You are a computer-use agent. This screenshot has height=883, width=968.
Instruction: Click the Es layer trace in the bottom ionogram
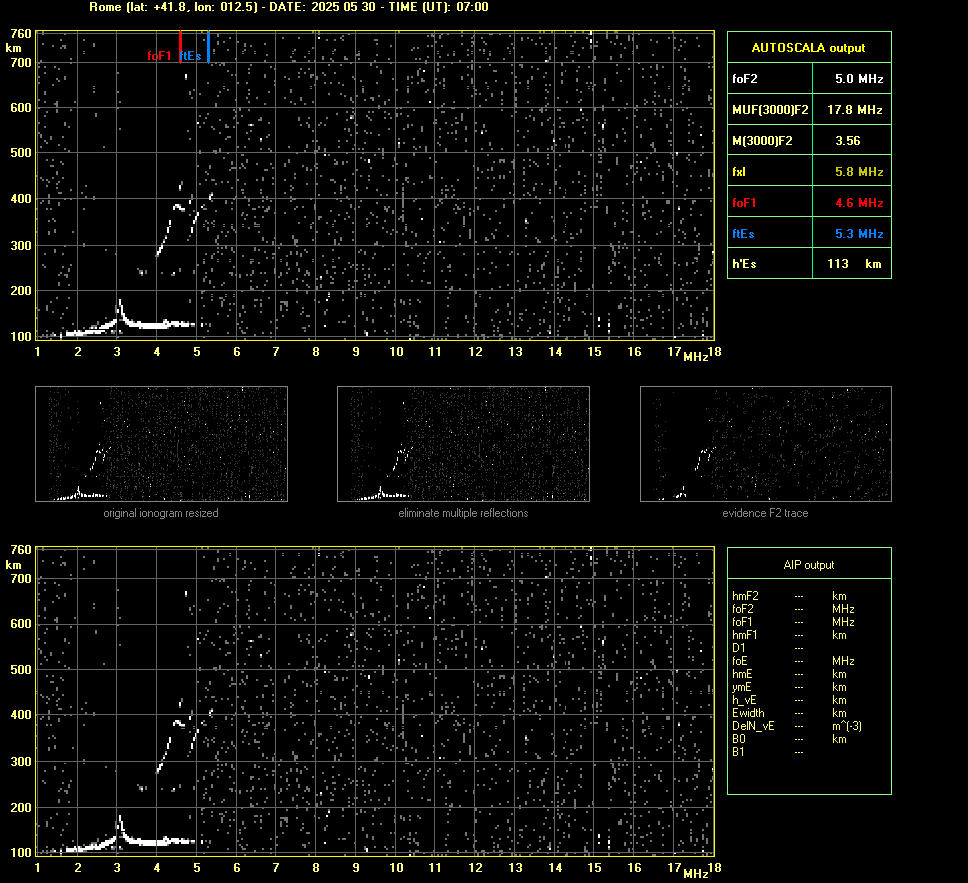click(154, 841)
